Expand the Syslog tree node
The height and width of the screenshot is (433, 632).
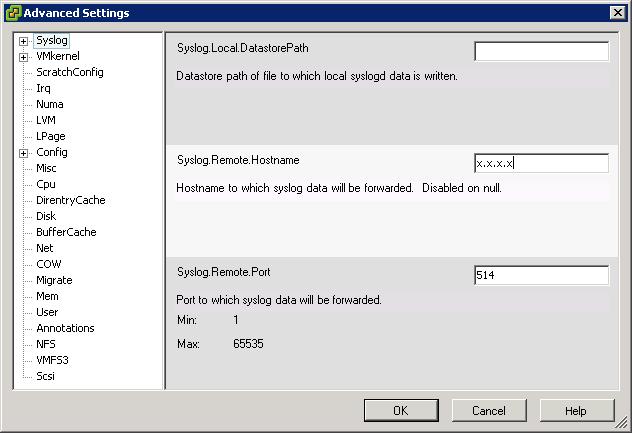point(23,41)
